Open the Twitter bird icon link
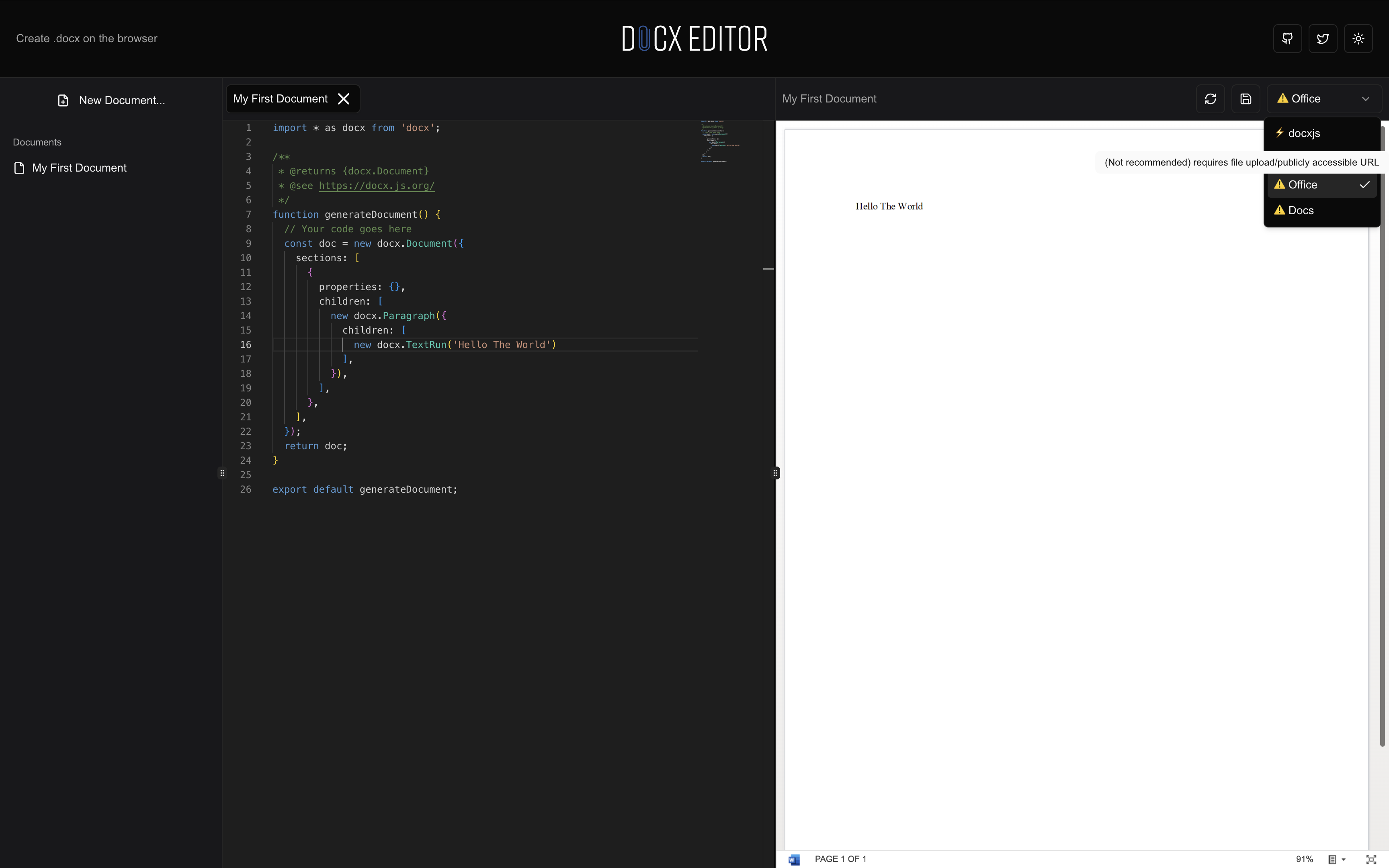Viewport: 1389px width, 868px height. (x=1323, y=39)
